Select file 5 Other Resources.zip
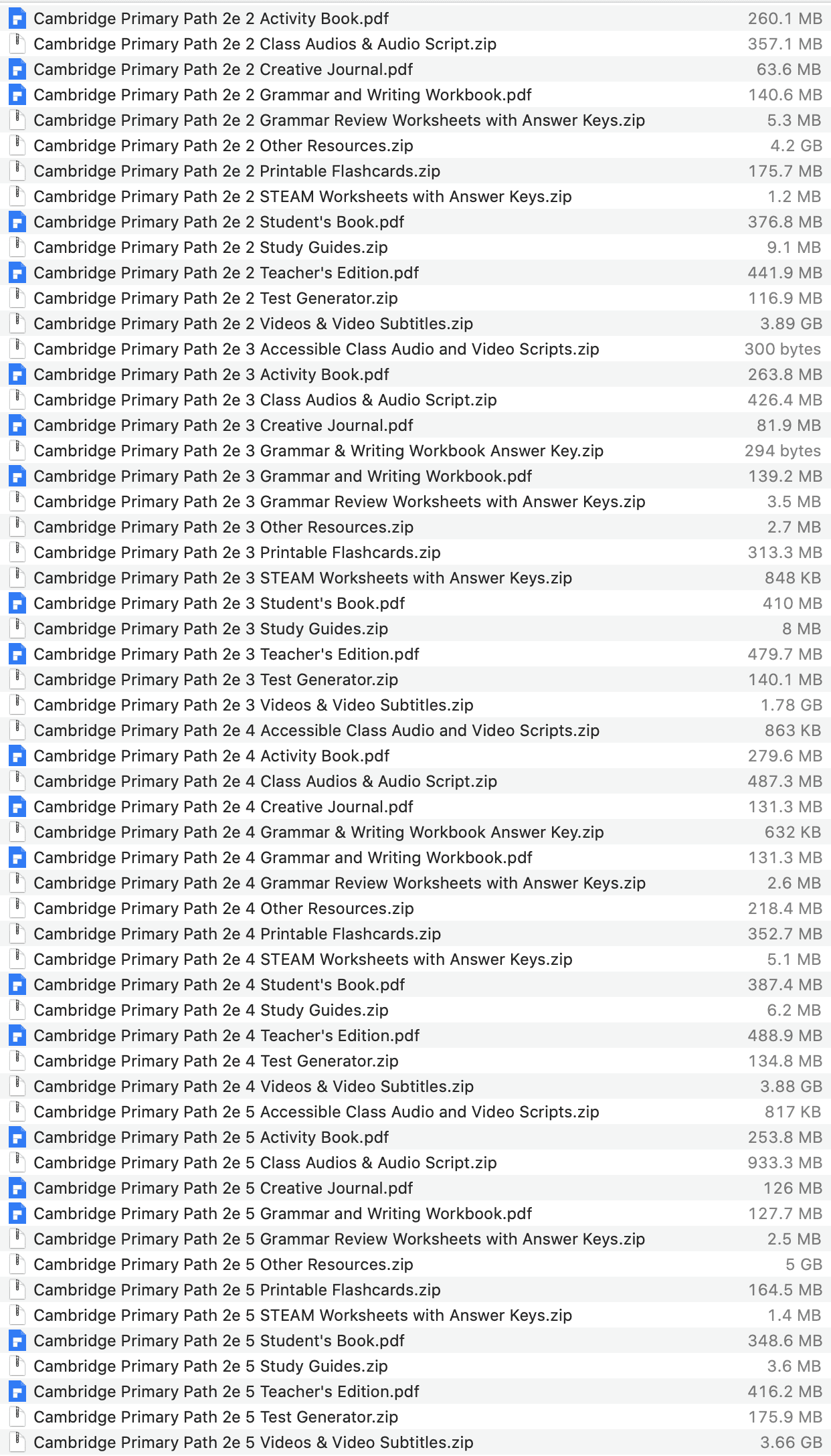Screen dimensions: 831x1456 point(415,1265)
